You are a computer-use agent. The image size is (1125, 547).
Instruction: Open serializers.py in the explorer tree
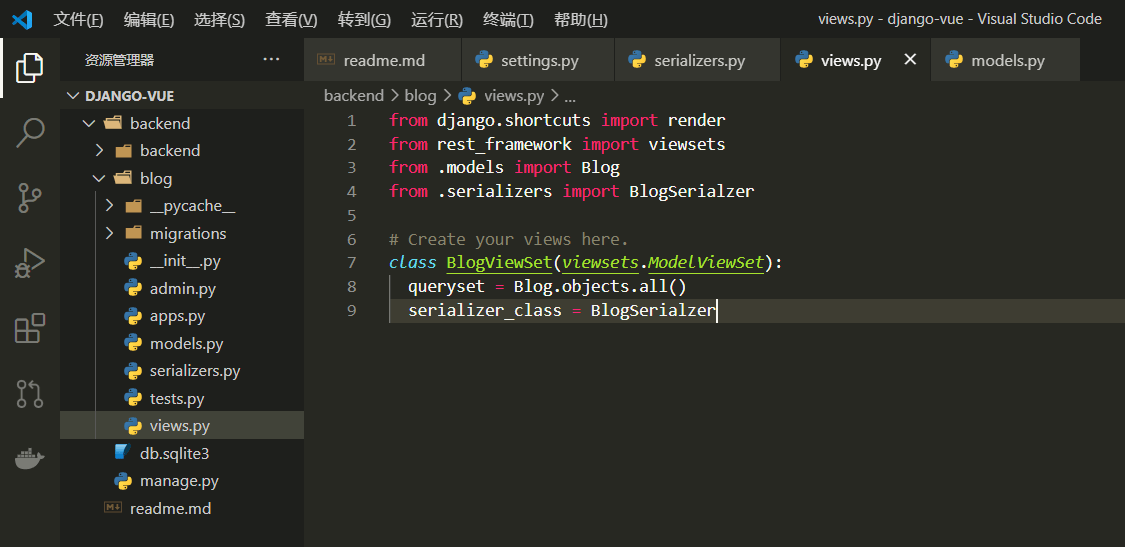tap(182, 370)
